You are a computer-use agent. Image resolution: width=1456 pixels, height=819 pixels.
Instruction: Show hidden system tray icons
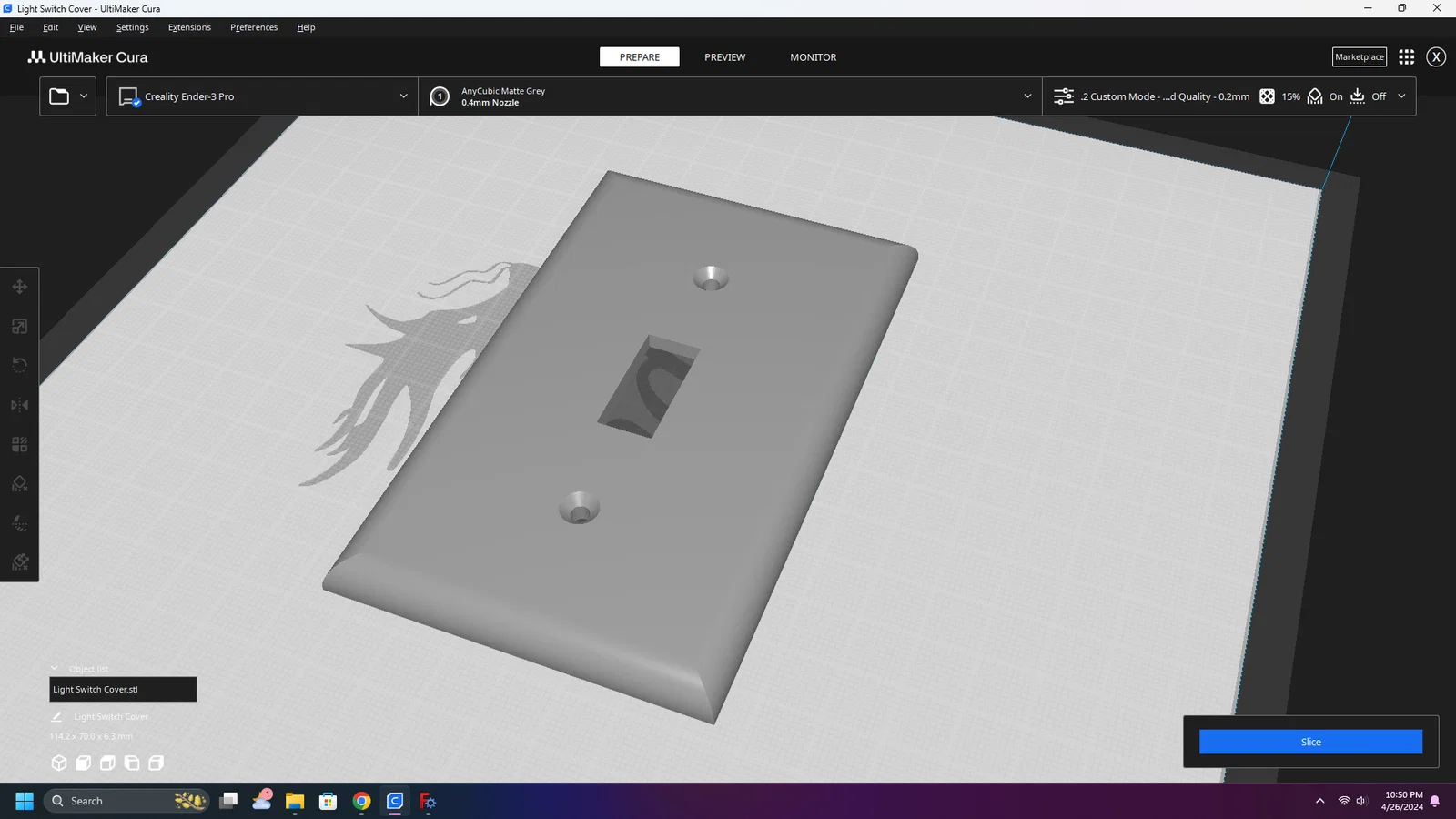[x=1319, y=801]
